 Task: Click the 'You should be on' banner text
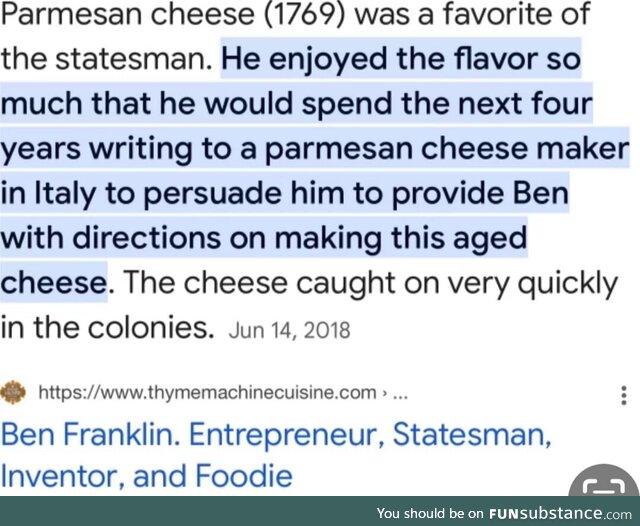(x=431, y=513)
